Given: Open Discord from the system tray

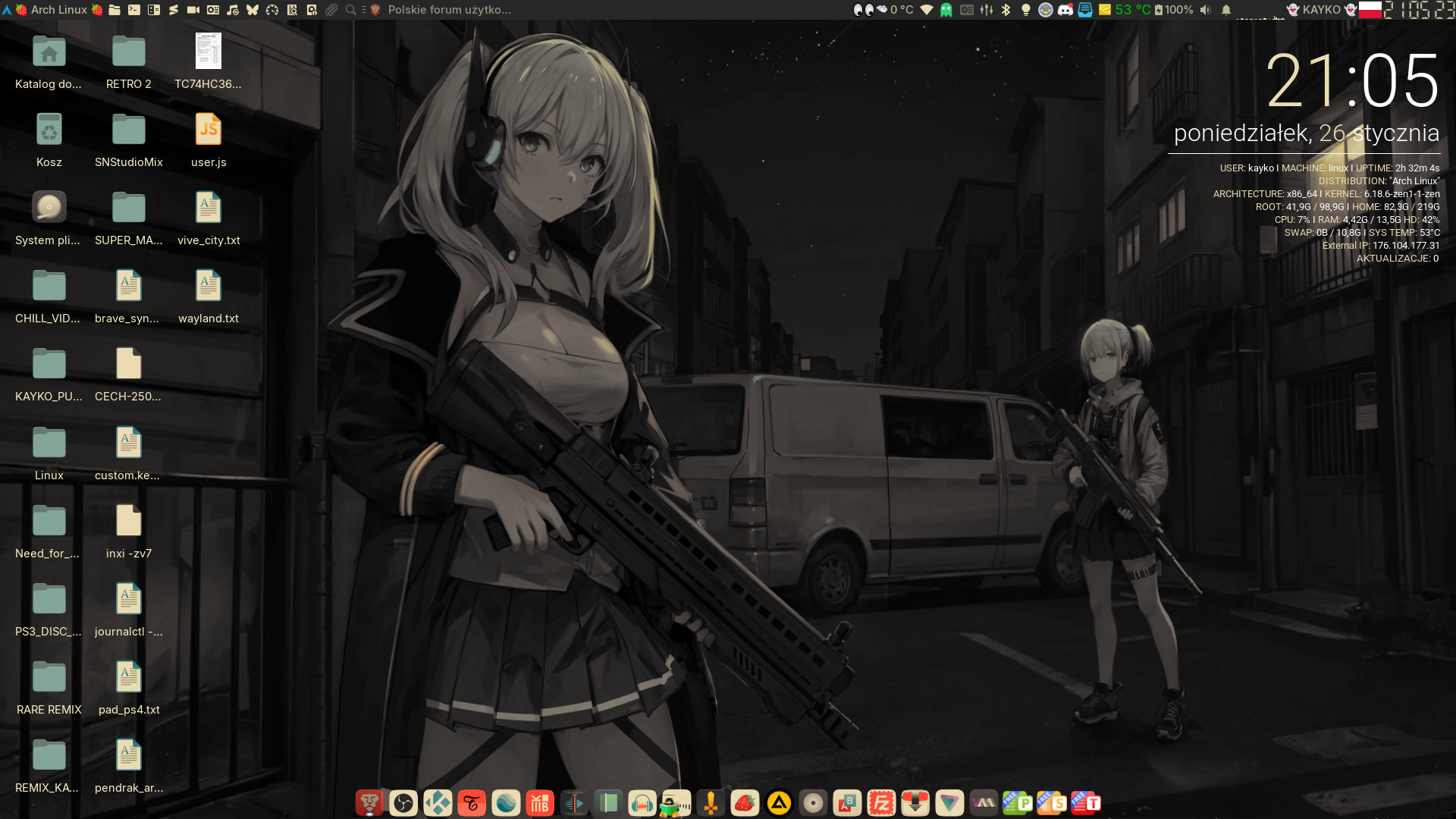Looking at the screenshot, I should pyautogui.click(x=1065, y=10).
